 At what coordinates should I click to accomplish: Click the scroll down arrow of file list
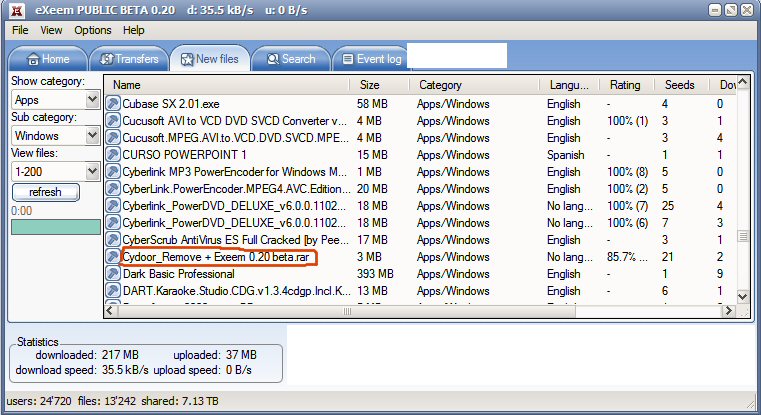pyautogui.click(x=743, y=296)
